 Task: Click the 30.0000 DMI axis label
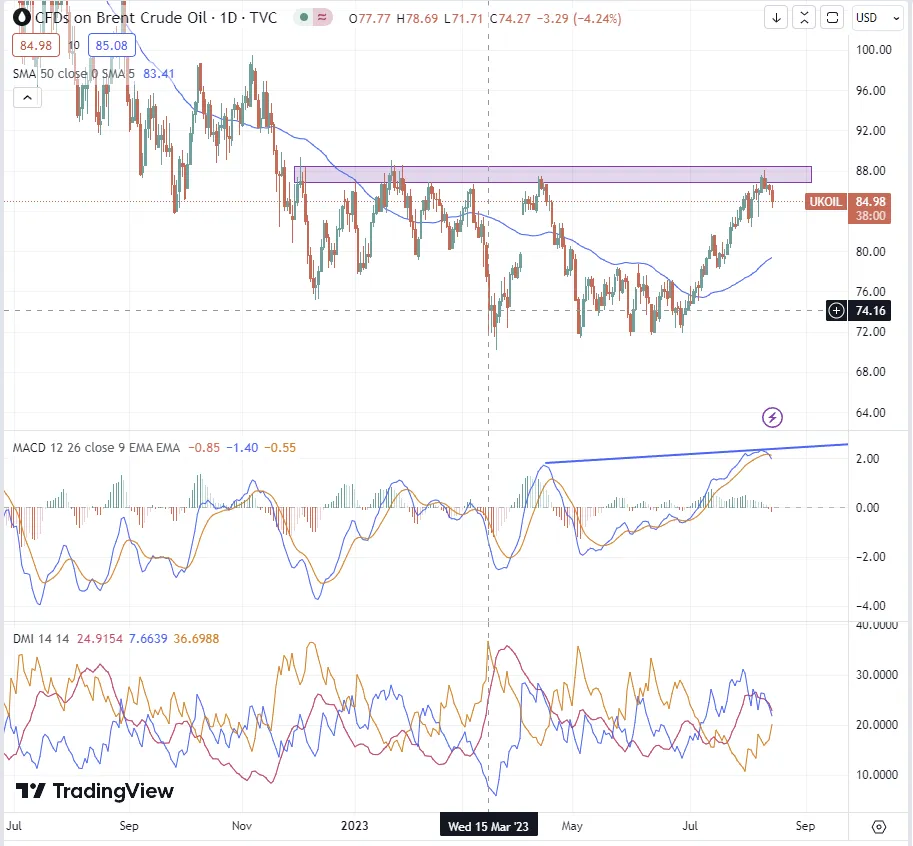[x=876, y=675]
